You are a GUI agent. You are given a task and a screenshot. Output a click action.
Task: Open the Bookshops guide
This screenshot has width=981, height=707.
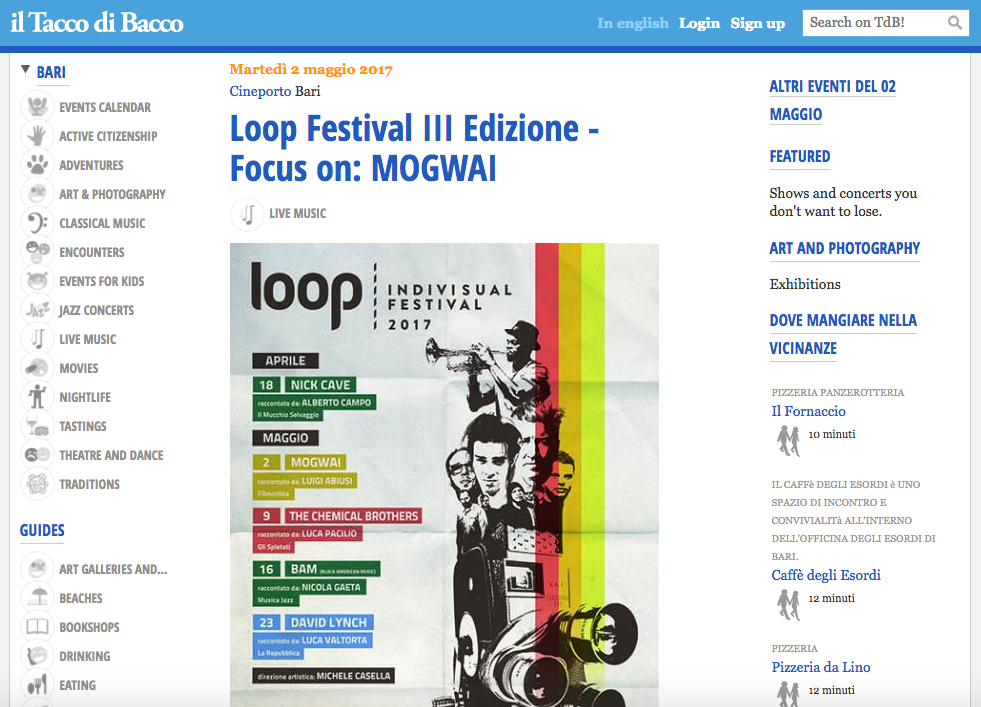coord(89,628)
